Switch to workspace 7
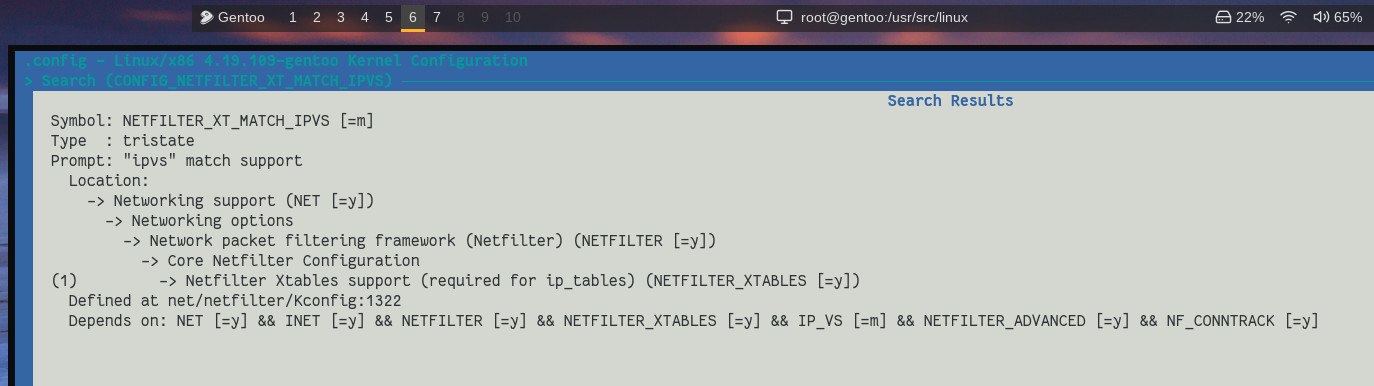 point(437,17)
